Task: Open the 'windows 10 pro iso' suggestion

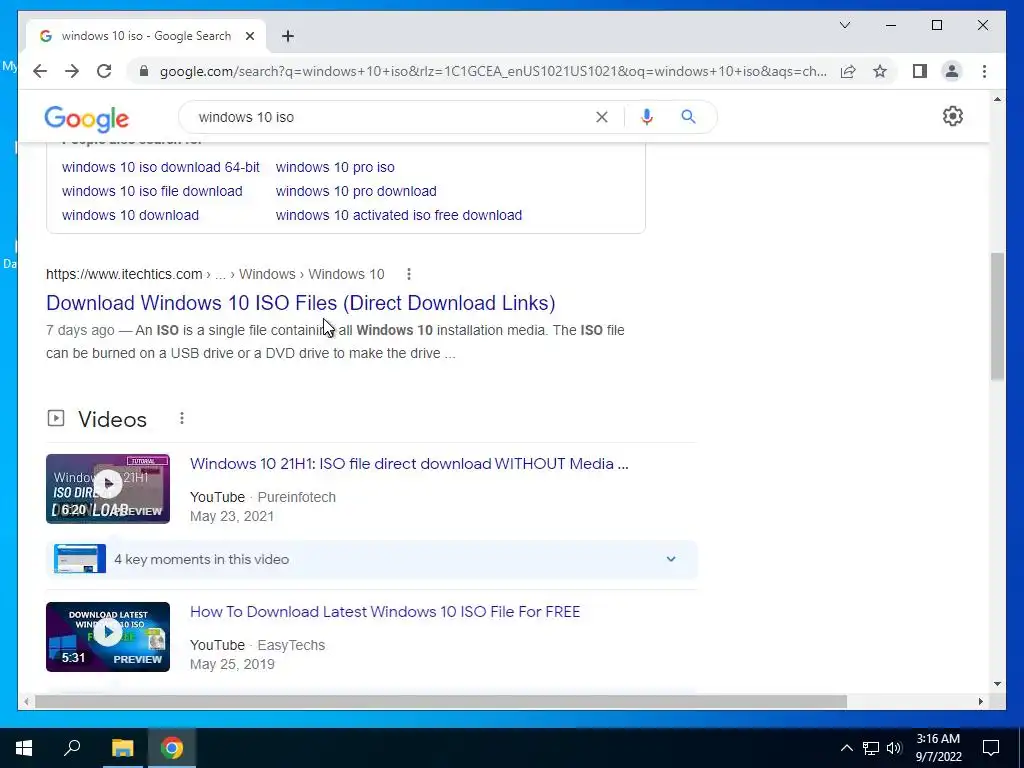Action: pos(335,167)
